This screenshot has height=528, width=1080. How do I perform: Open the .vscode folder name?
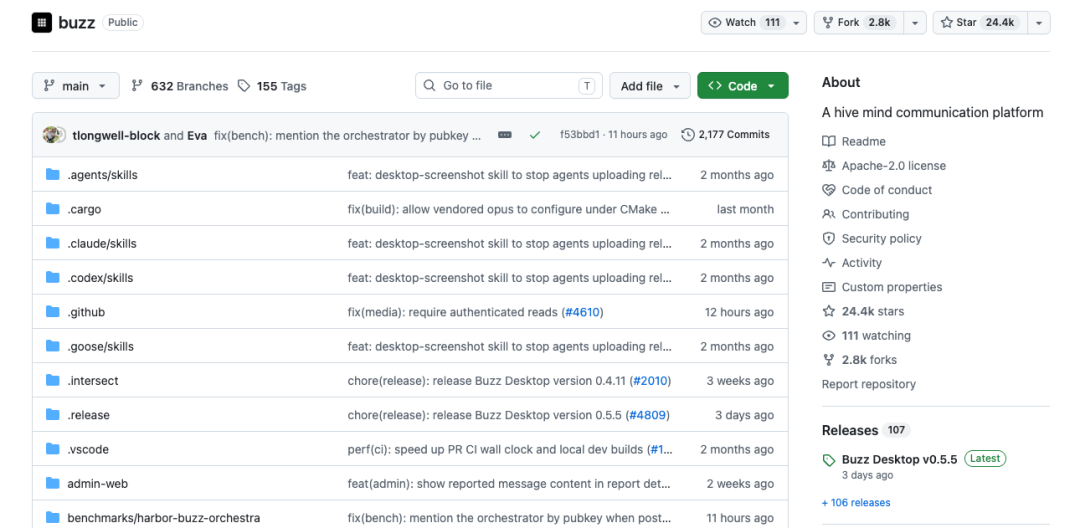tap(88, 450)
